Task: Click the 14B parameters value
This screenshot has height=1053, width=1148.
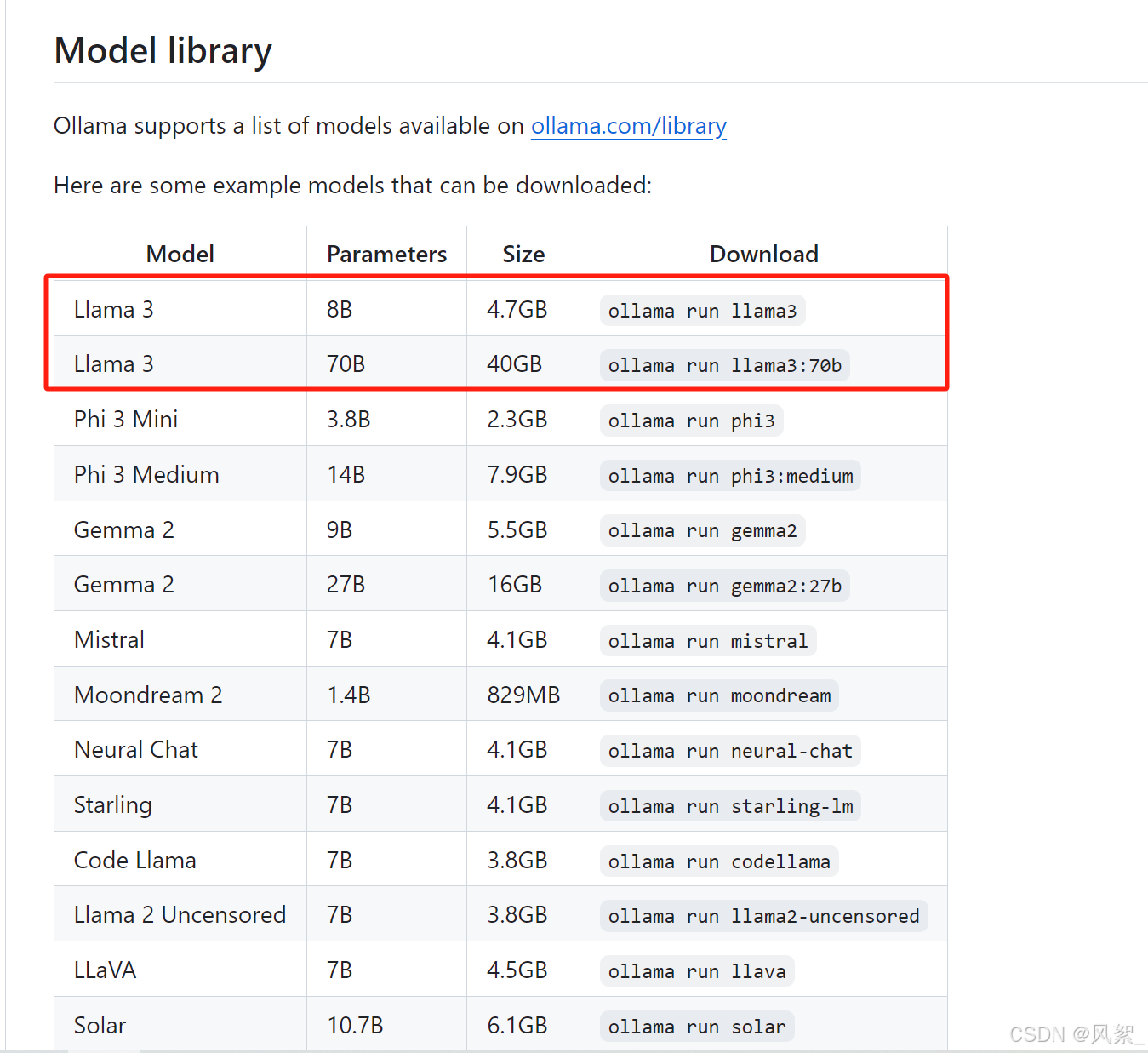Action: point(346,474)
